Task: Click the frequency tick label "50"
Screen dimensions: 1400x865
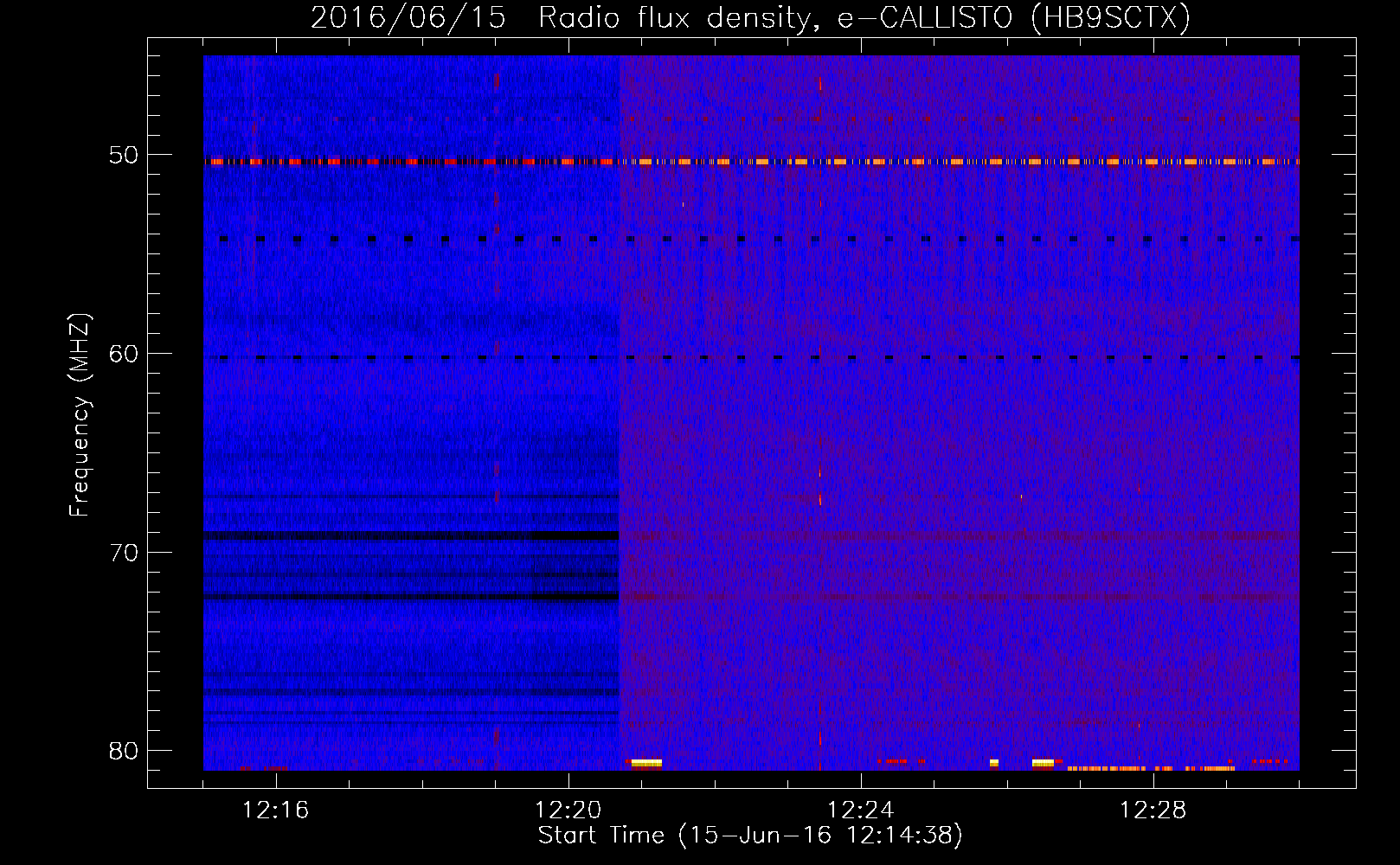Action: (124, 156)
